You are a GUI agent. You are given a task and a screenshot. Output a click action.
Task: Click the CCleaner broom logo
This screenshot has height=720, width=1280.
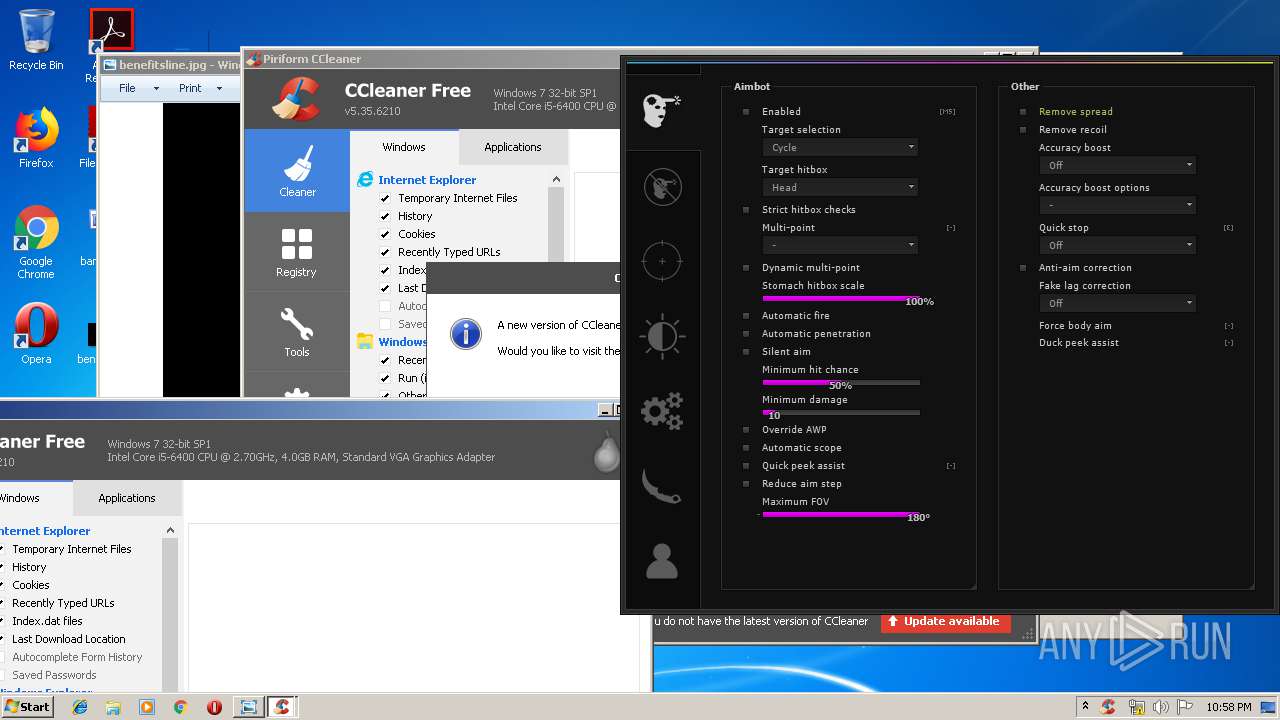(296, 99)
